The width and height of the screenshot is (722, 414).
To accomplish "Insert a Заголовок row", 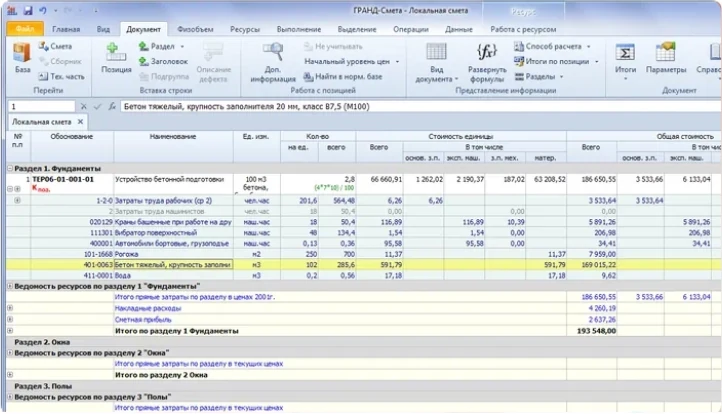I will (x=163, y=61).
